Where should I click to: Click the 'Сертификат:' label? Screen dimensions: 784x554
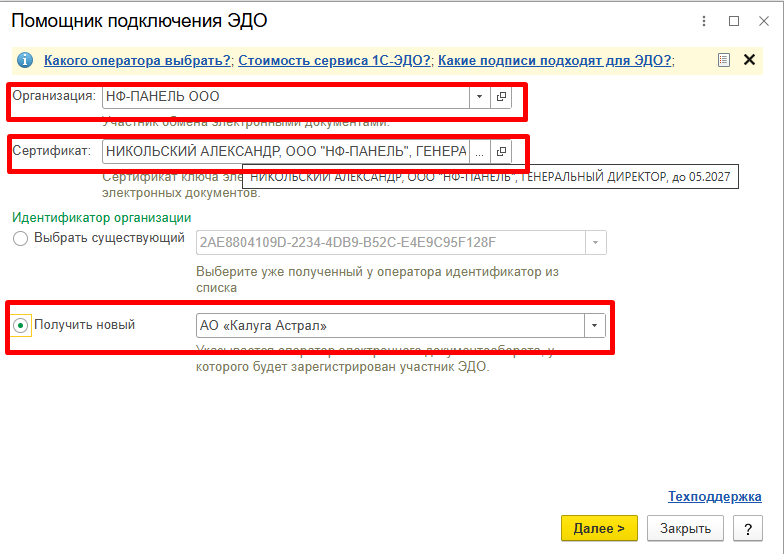click(52, 150)
